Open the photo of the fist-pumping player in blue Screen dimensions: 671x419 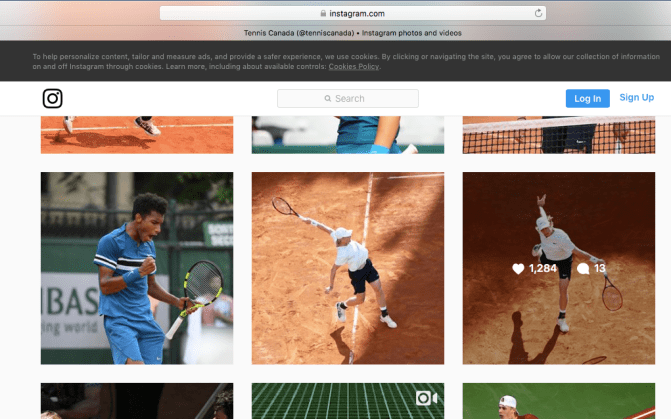tap(137, 268)
